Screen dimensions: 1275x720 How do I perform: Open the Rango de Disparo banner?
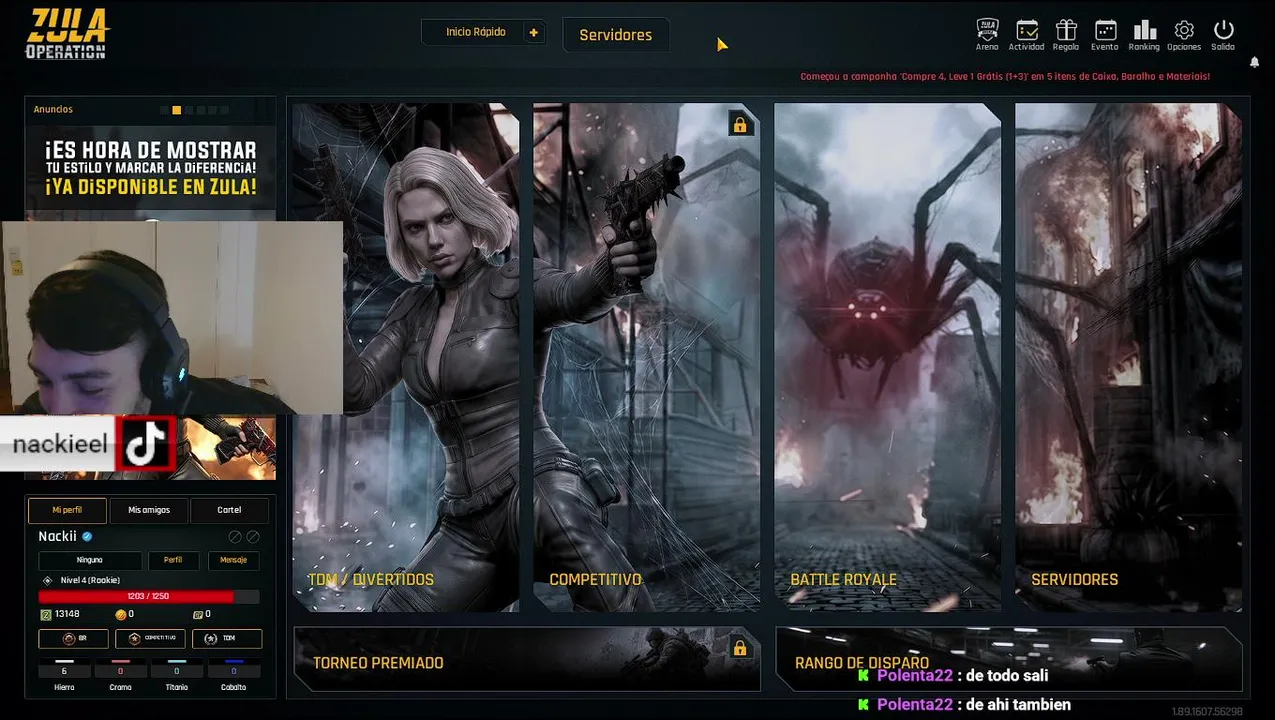click(x=1008, y=659)
